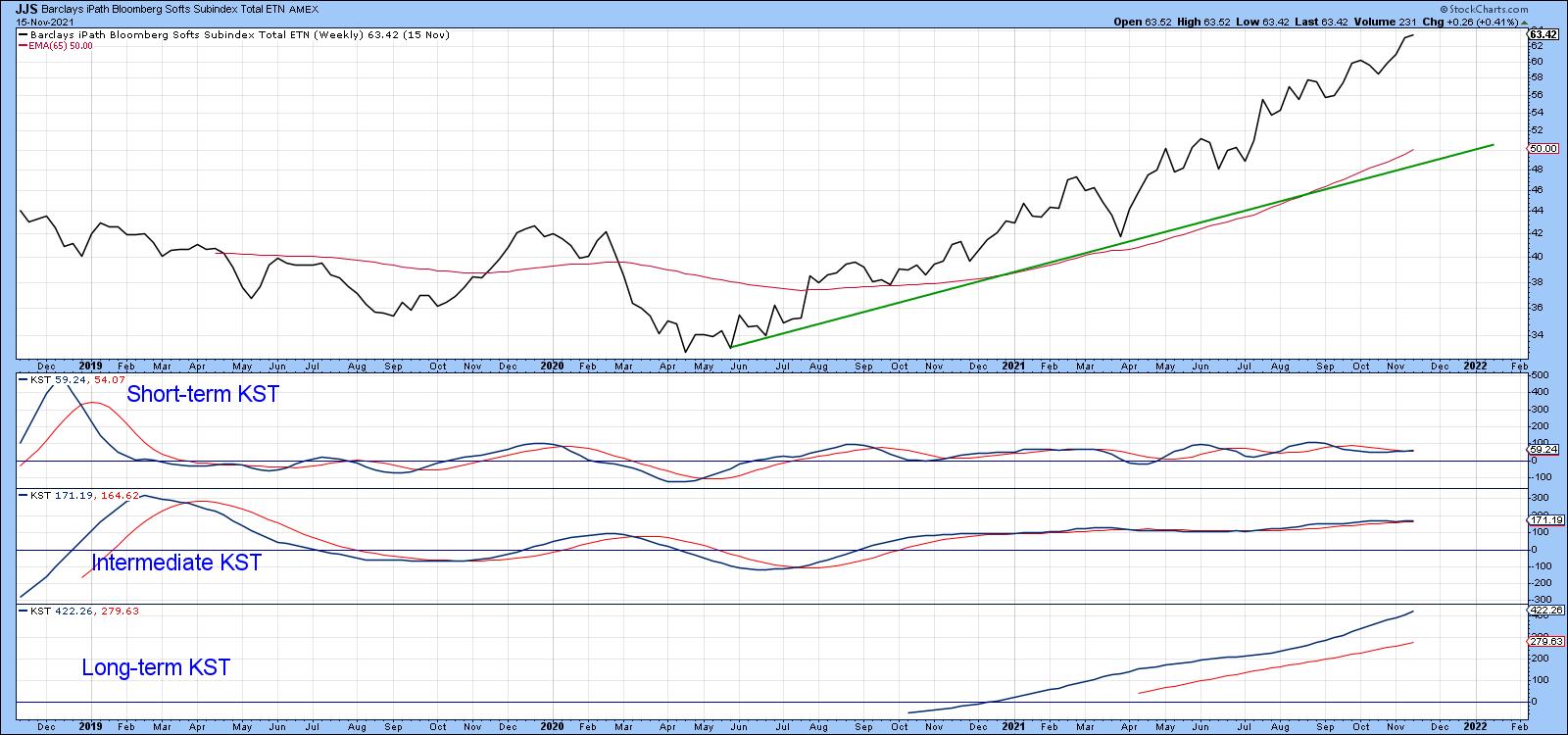Click the 59.24 short-term KST value tag
This screenshot has height=735, width=1568.
coord(1543,451)
